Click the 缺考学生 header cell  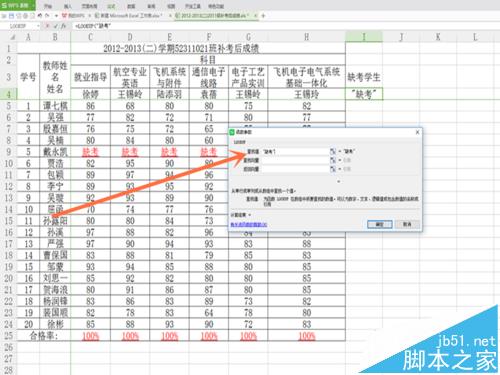tap(364, 77)
